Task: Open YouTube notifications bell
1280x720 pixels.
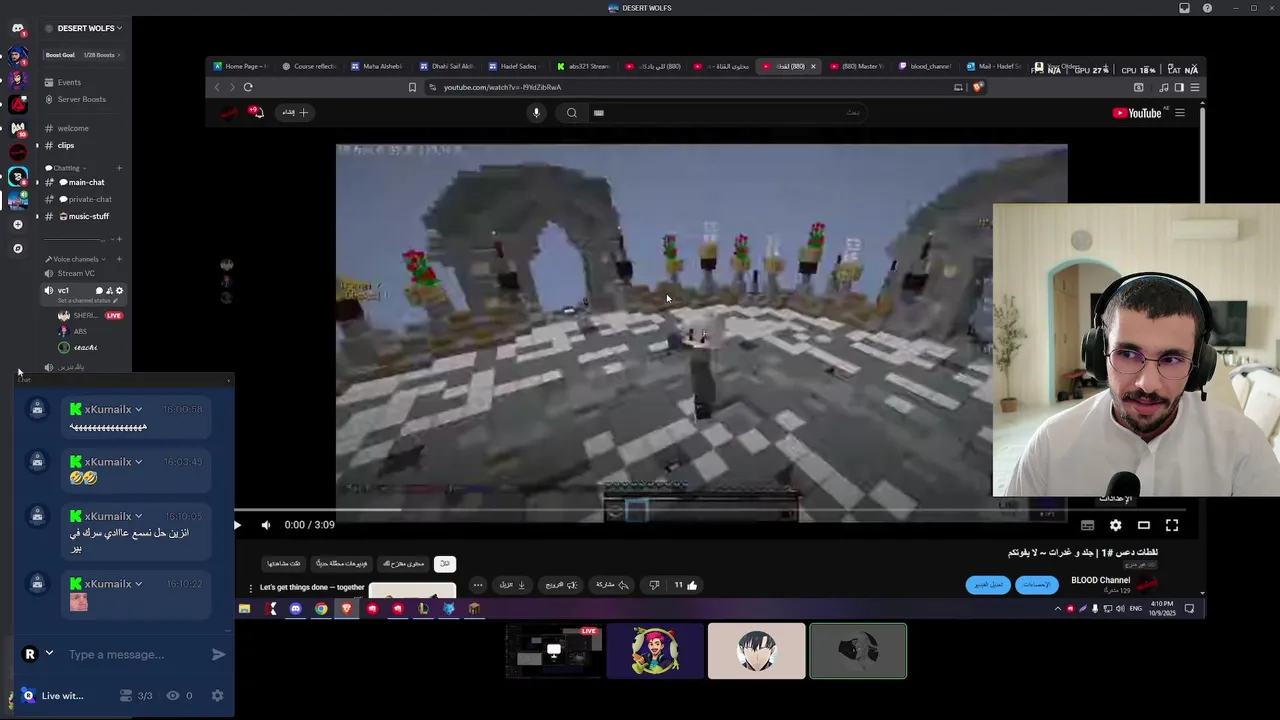Action: tap(257, 112)
